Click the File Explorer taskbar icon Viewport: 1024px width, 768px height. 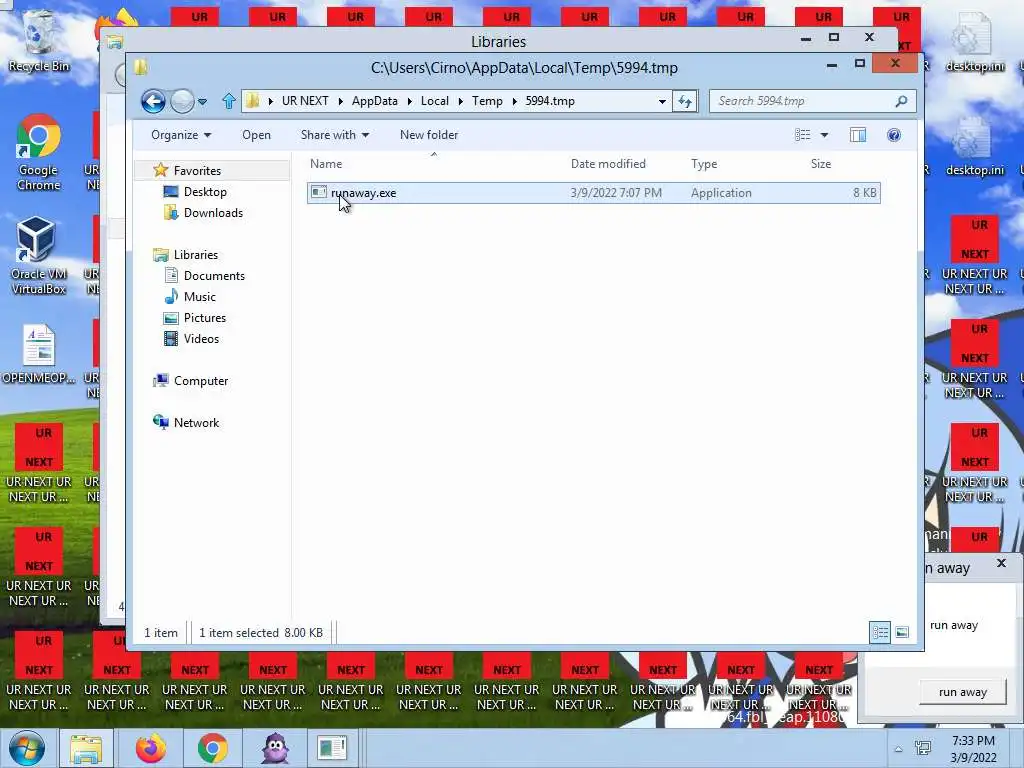[86, 748]
